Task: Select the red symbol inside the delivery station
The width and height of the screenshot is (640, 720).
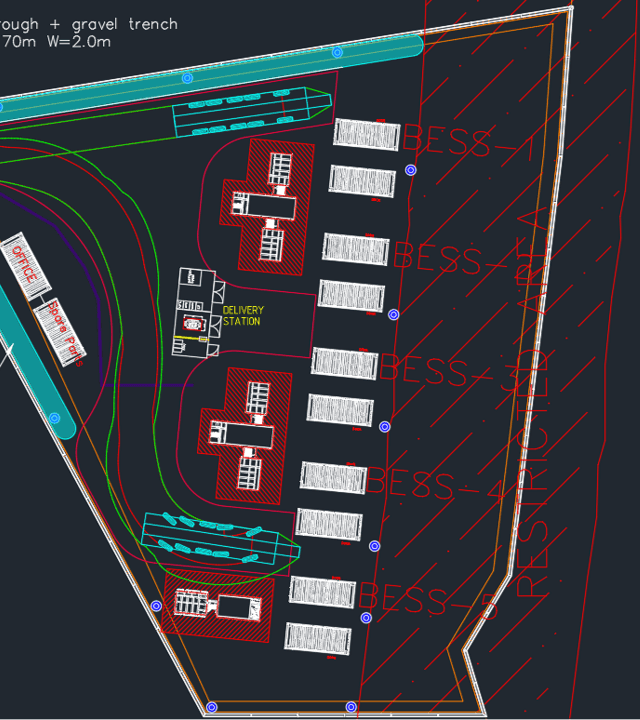Action: [193, 324]
